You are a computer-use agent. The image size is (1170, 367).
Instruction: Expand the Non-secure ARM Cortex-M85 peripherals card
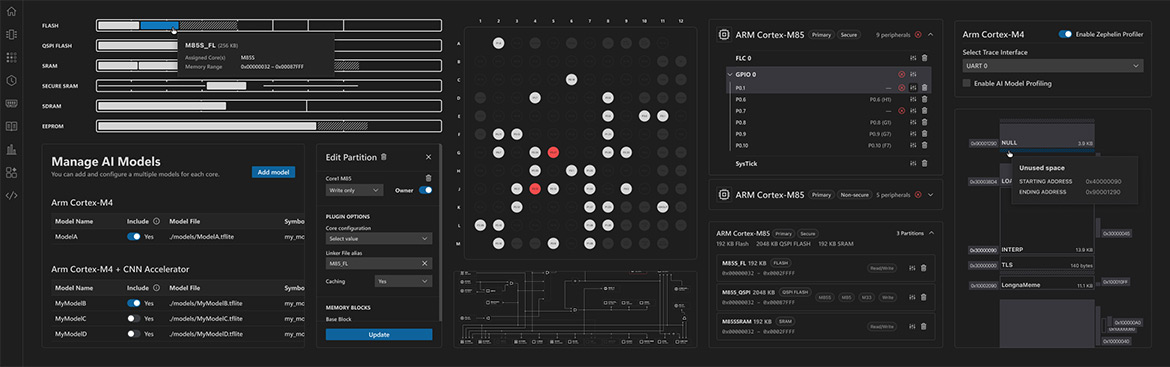(930, 195)
